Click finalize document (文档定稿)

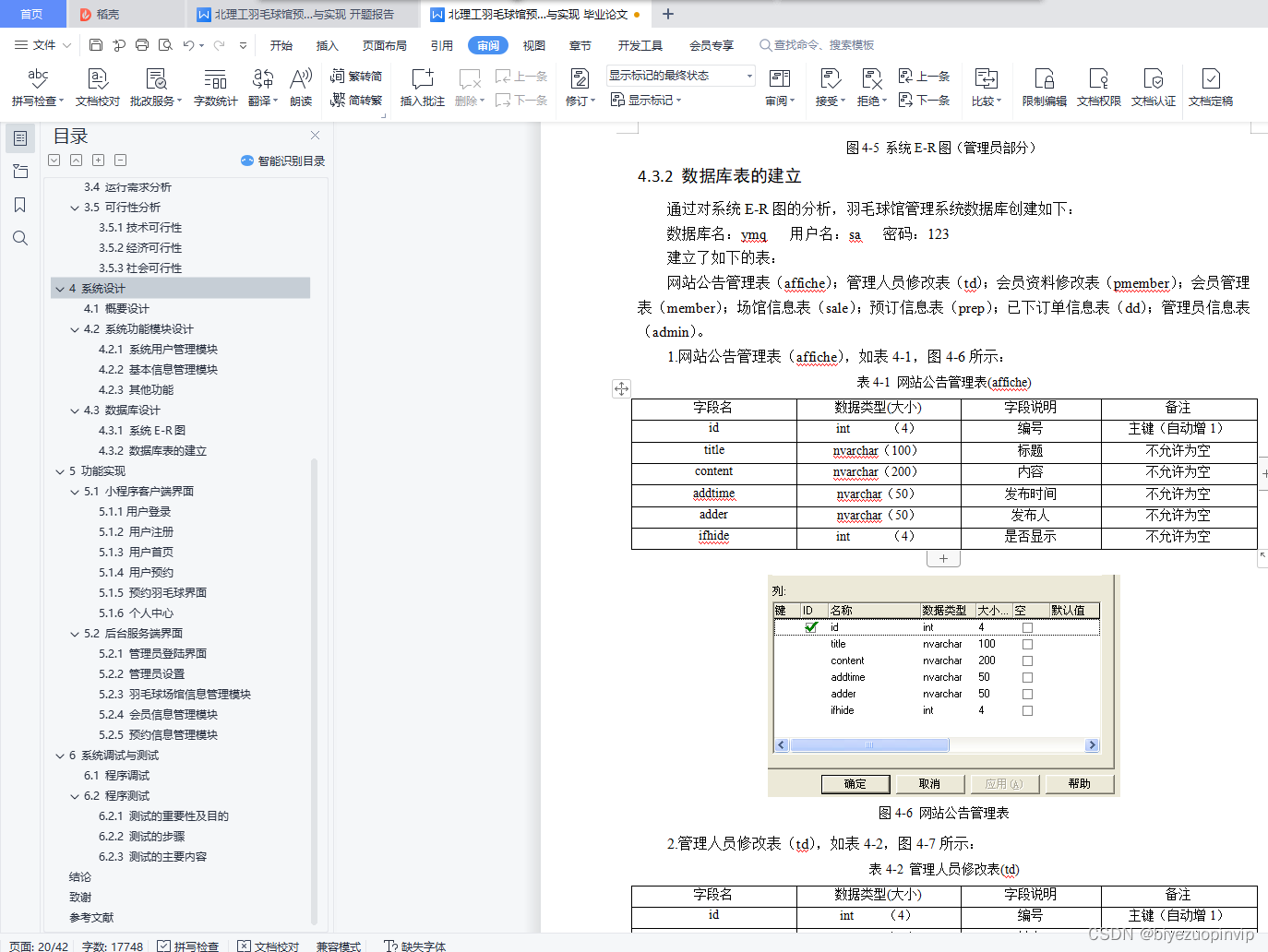point(1211,88)
